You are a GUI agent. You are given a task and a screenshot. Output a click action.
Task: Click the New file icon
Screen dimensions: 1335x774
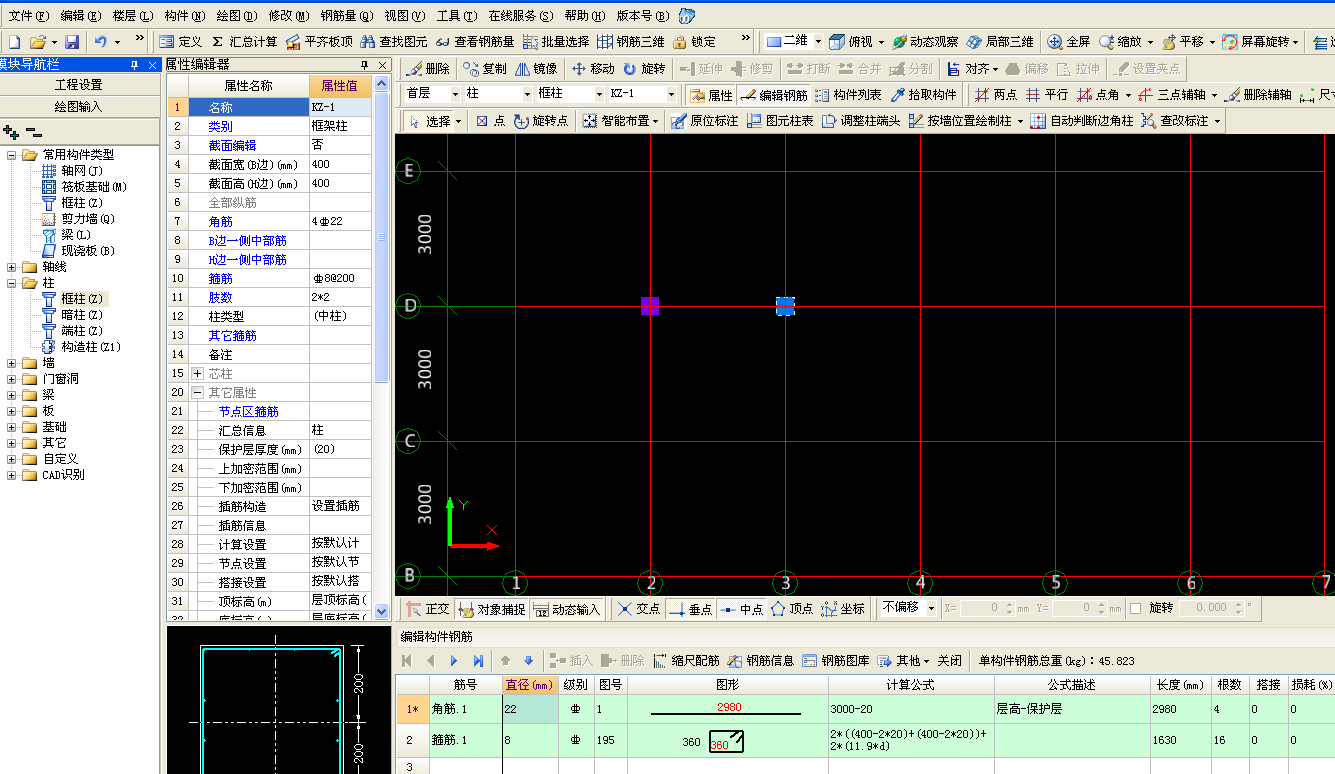(14, 42)
